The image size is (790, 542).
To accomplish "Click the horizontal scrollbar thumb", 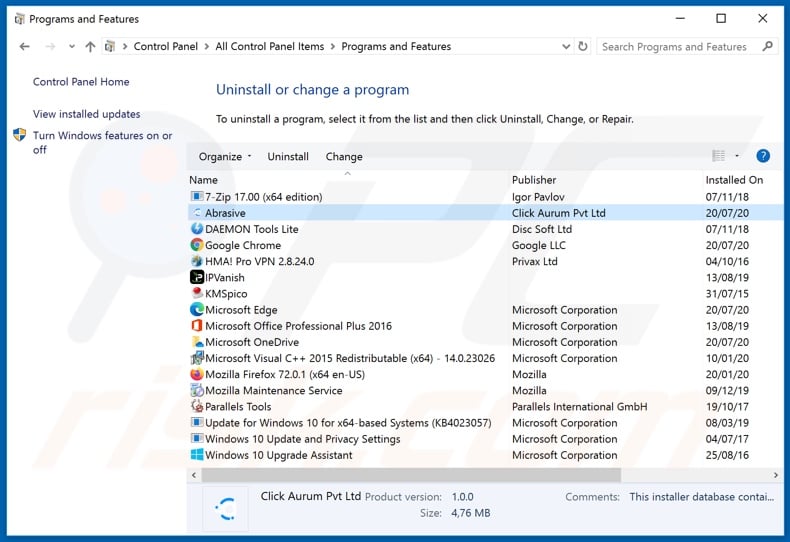I will pyautogui.click(x=411, y=475).
